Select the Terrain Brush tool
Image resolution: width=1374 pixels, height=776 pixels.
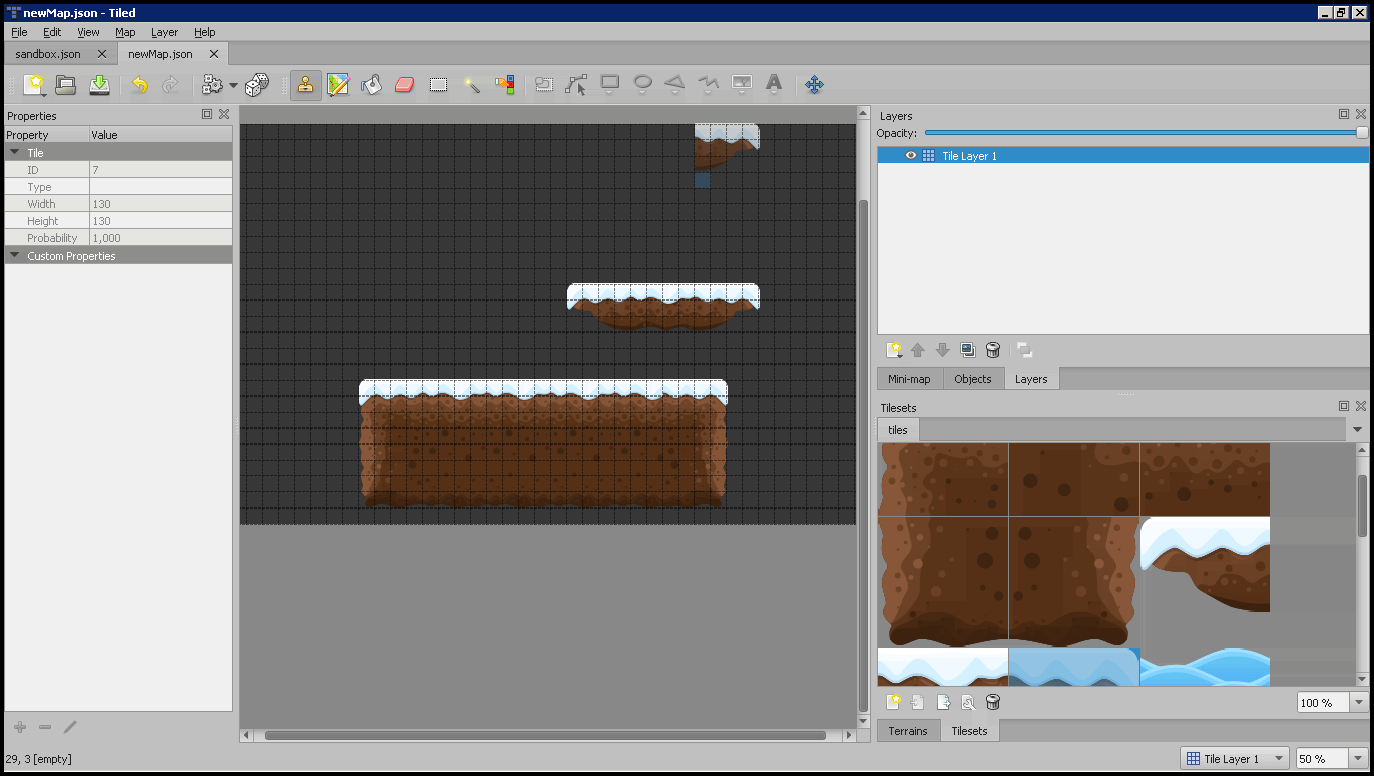(x=338, y=85)
